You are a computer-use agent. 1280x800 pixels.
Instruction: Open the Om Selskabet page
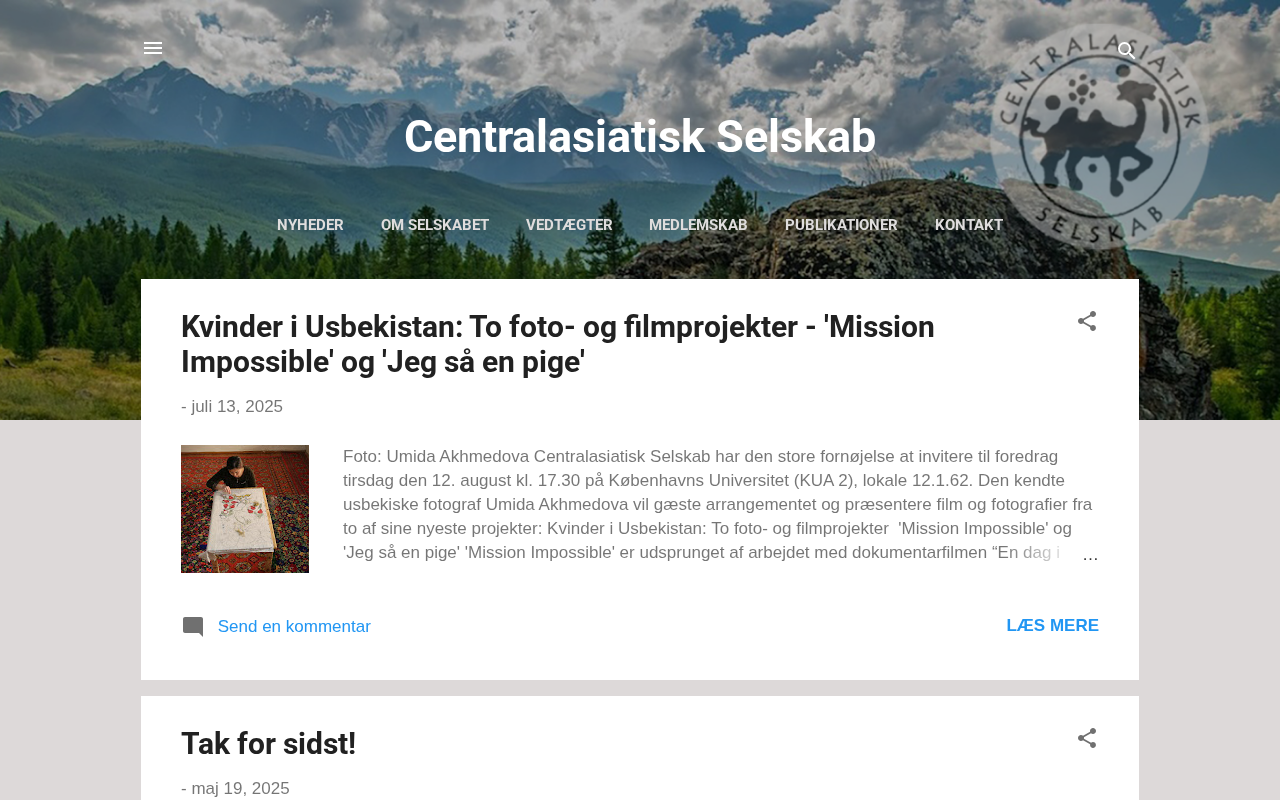point(435,225)
